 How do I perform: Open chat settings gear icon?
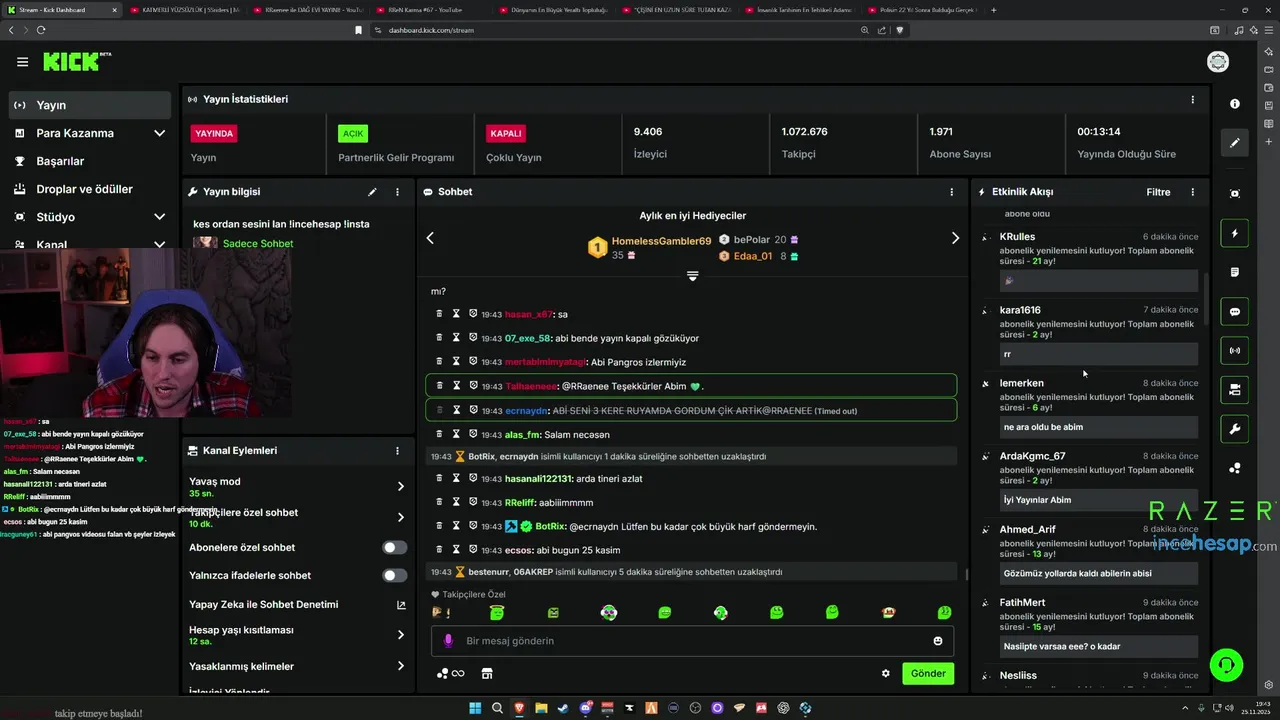(885, 674)
